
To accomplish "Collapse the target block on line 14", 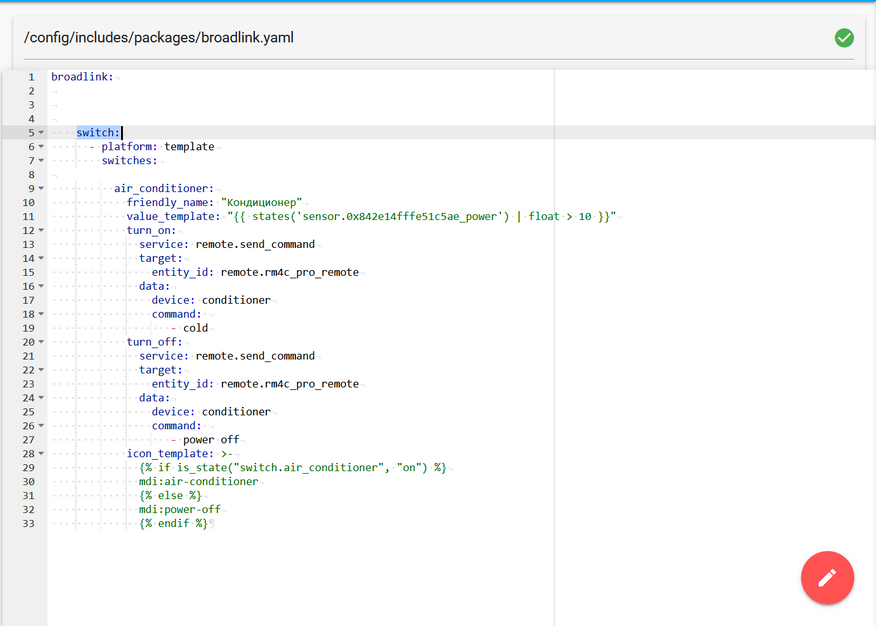I will tap(41, 259).
